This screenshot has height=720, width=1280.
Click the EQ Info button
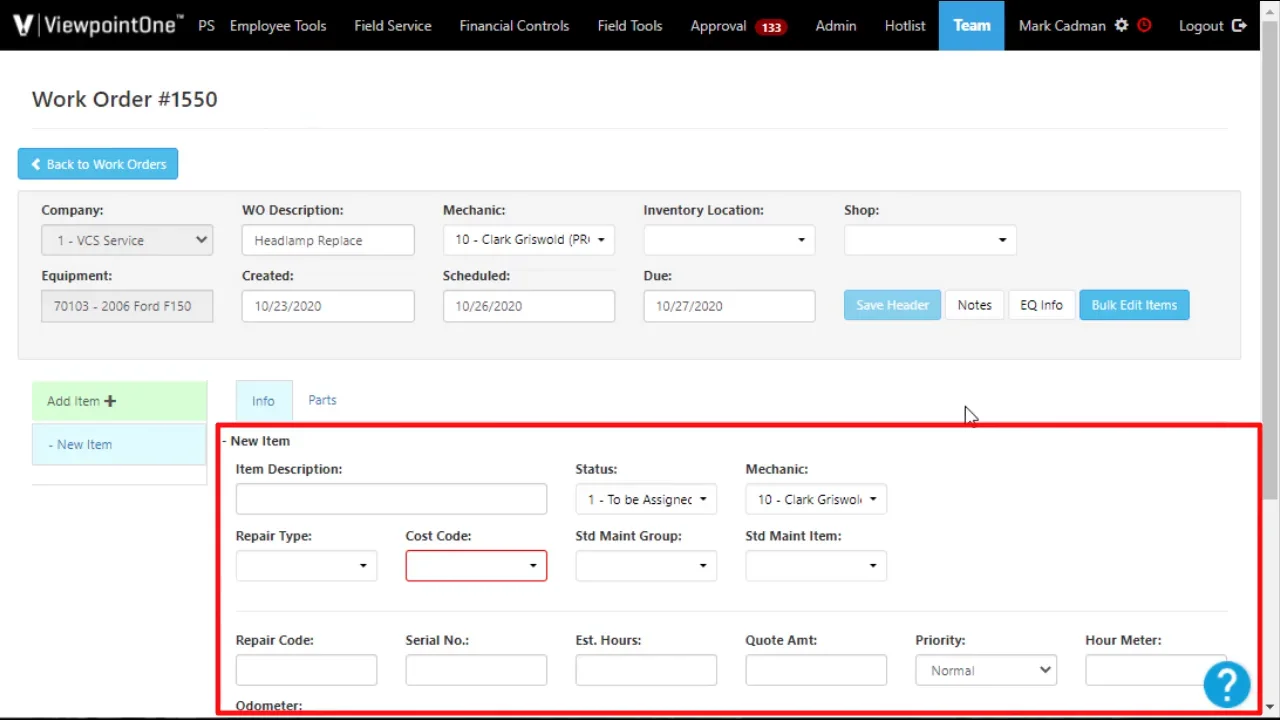pyautogui.click(x=1041, y=305)
